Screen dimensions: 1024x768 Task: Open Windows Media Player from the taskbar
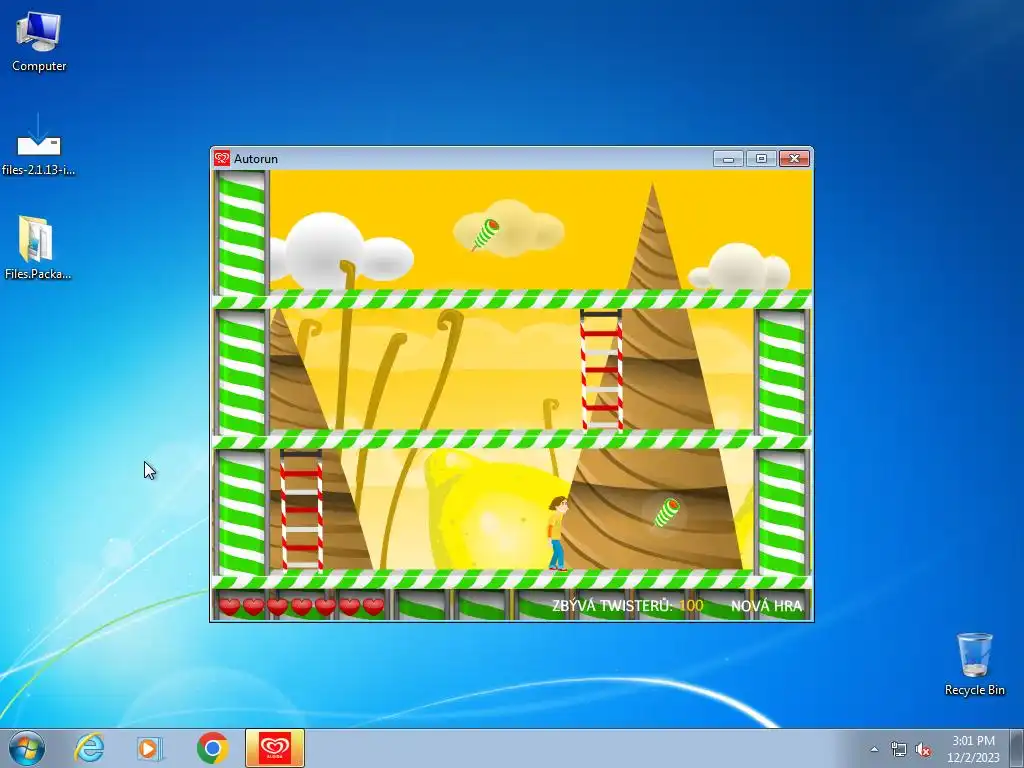point(150,748)
